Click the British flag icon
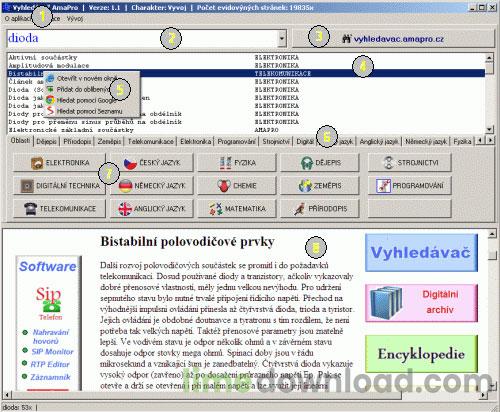Image resolution: width=500 pixels, height=412 pixels. [125, 209]
